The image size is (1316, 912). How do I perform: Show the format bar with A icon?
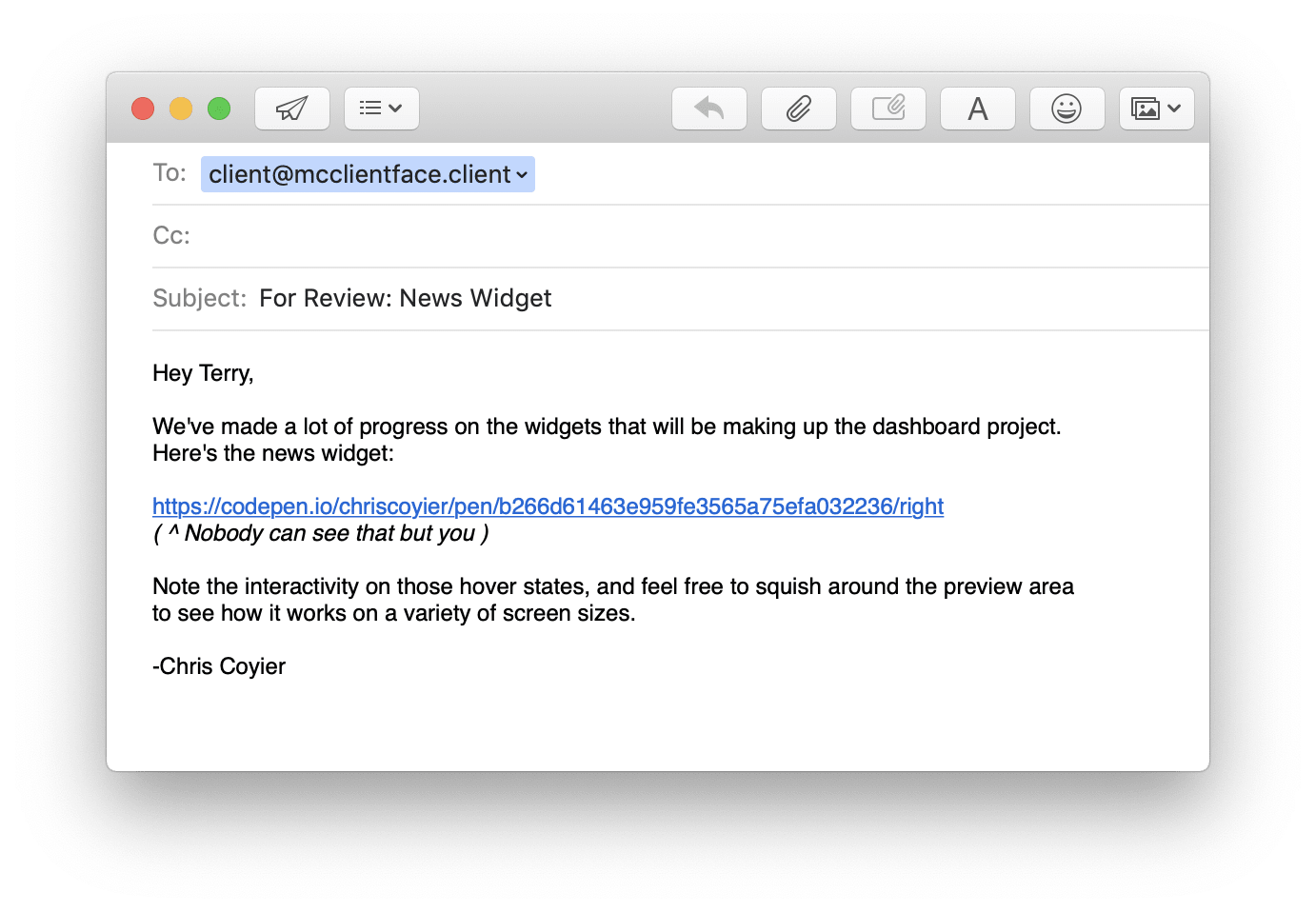[978, 109]
